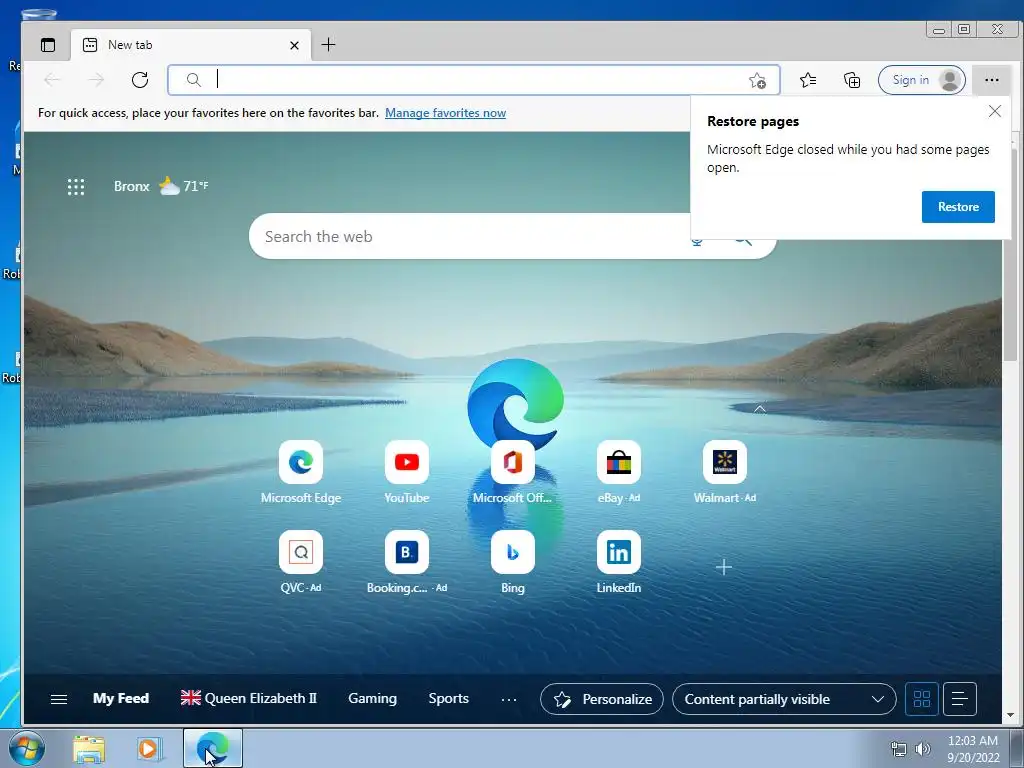
Task: Open the apps grid launcher icon
Action: coord(76,187)
